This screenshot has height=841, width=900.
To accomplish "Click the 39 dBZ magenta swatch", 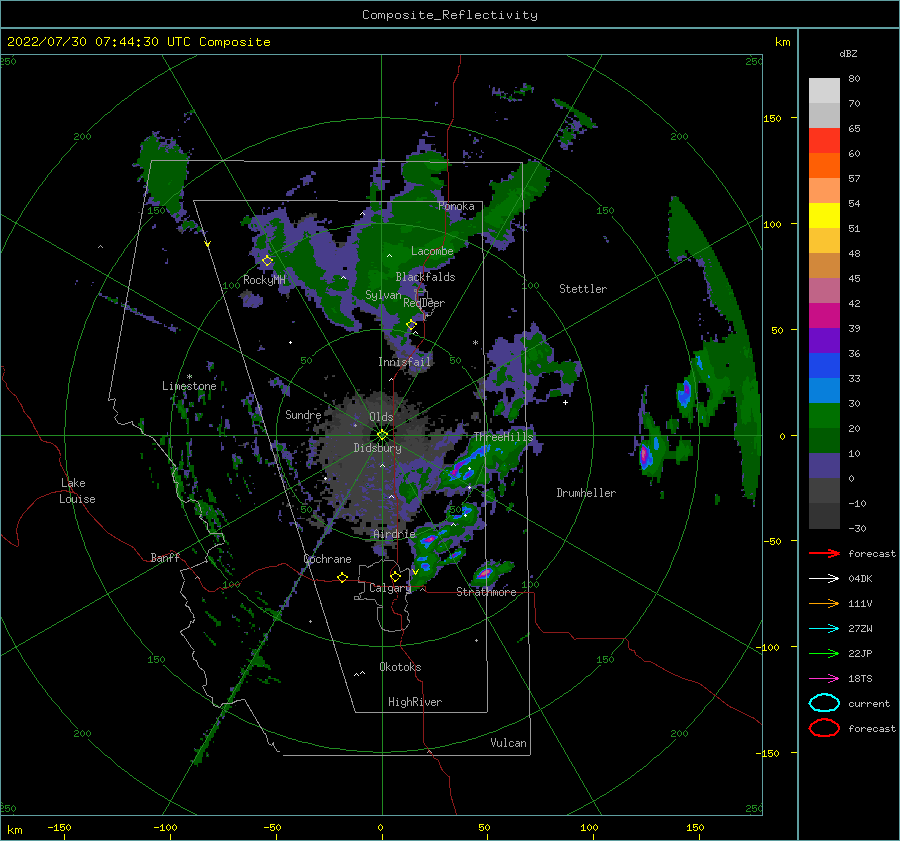I will click(x=824, y=315).
